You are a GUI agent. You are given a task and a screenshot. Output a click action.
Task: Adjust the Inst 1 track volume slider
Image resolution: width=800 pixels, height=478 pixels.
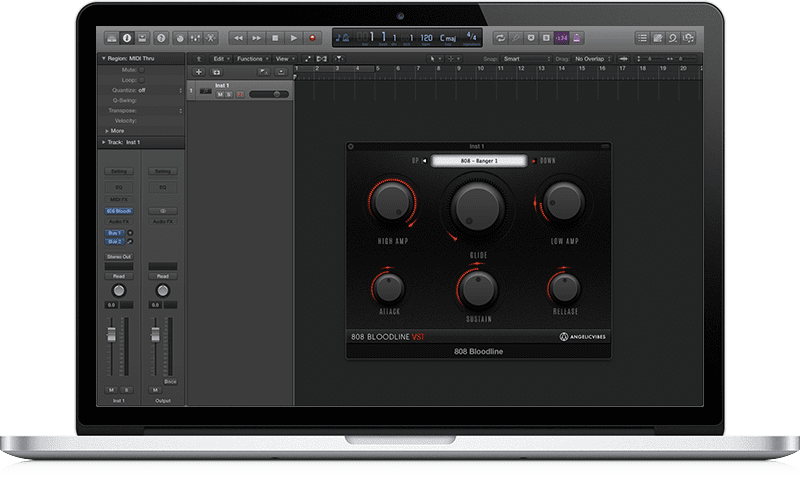click(269, 94)
